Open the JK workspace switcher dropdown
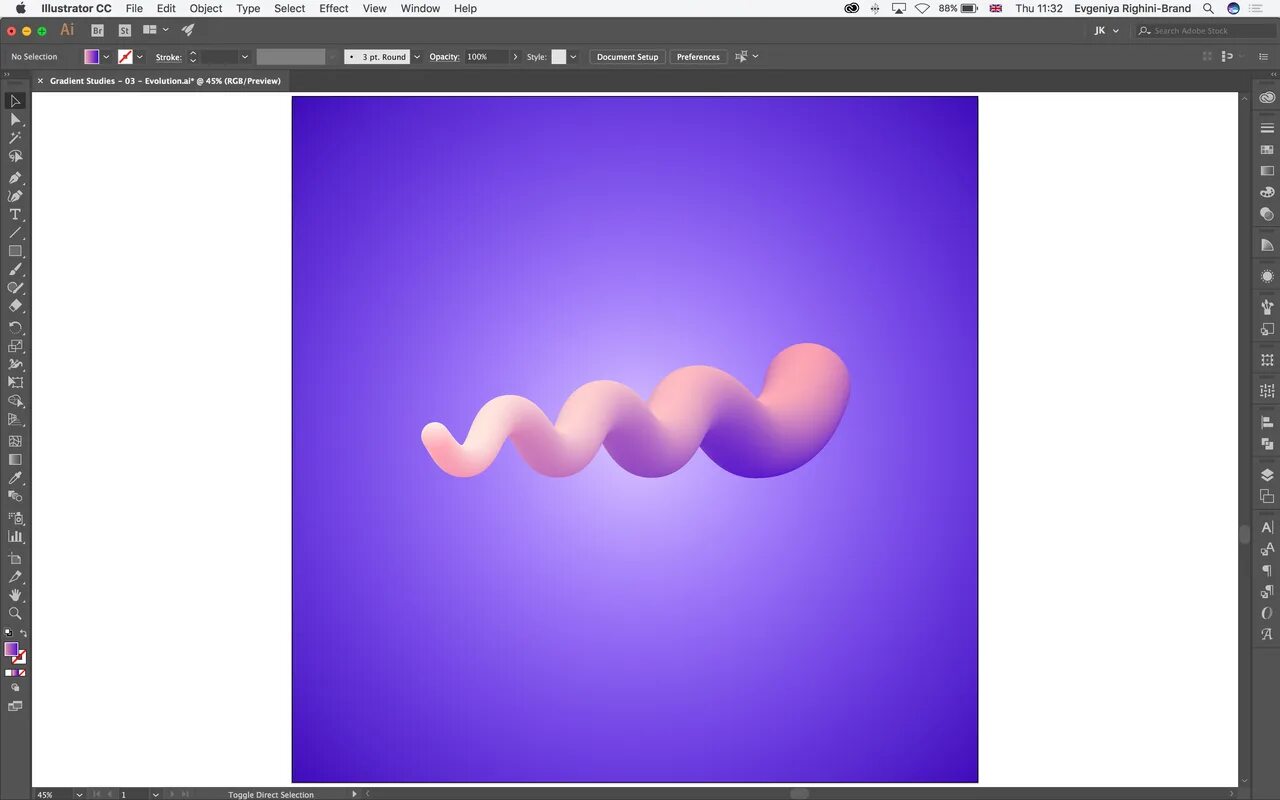This screenshot has height=800, width=1280. [1106, 31]
